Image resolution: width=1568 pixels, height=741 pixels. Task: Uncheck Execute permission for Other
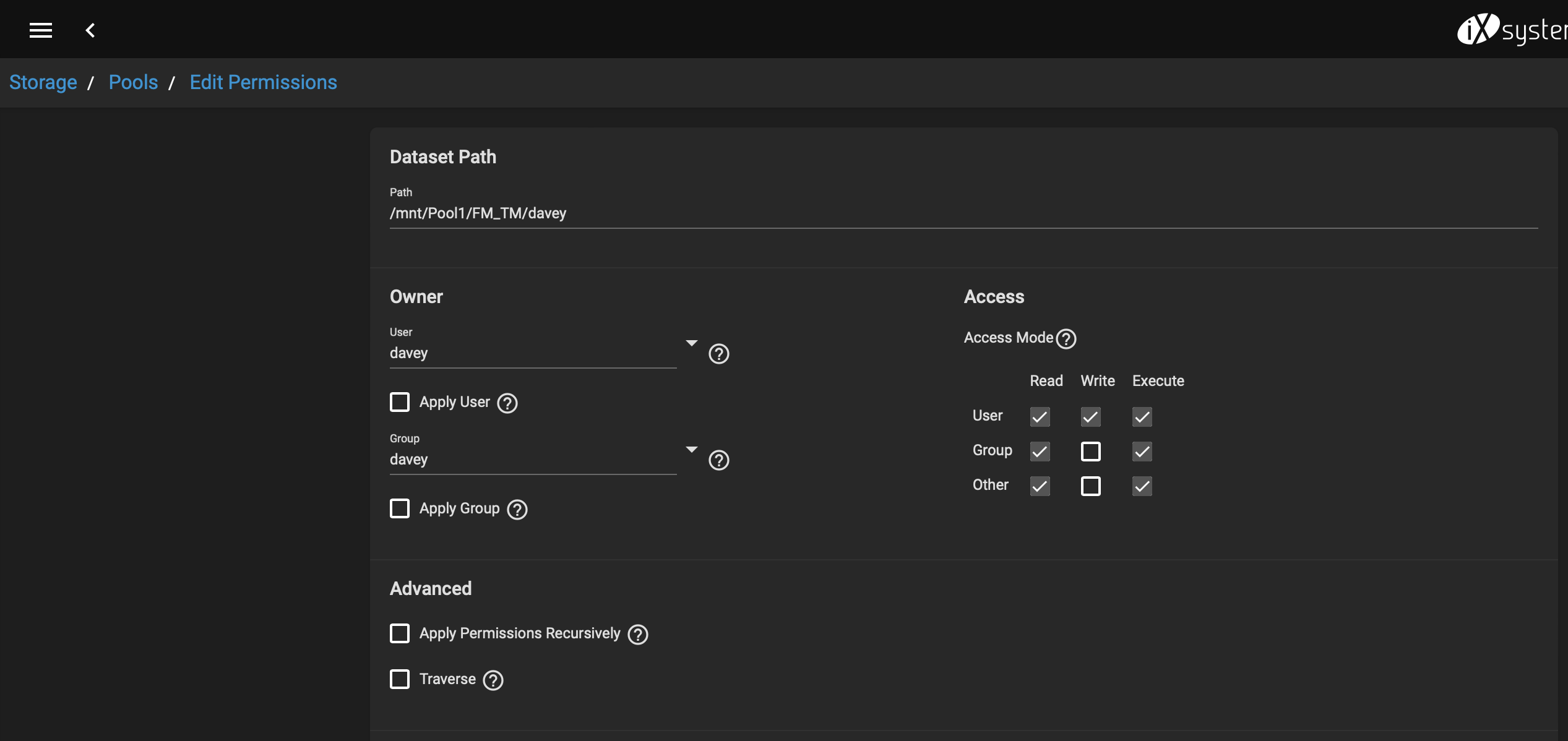[x=1142, y=486]
